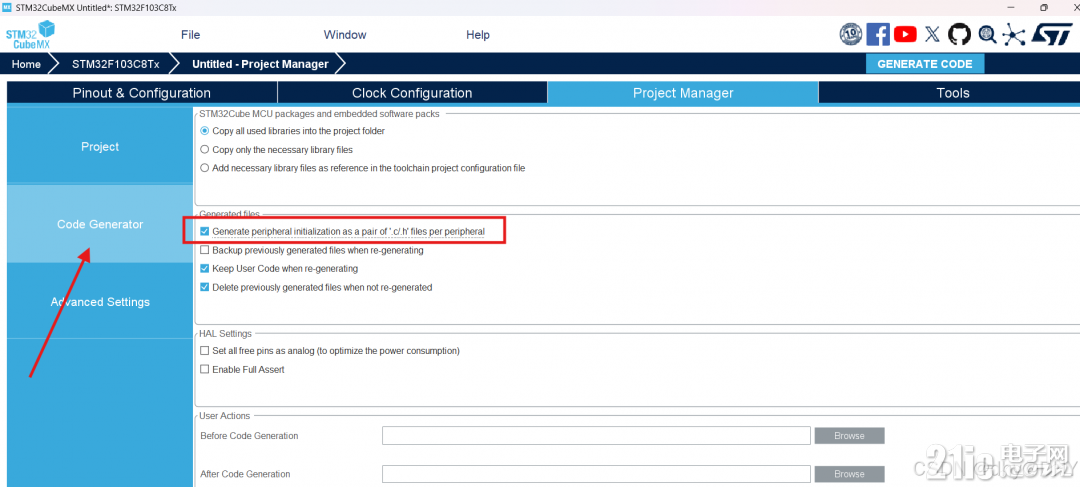Focus the Before Code Generation input field
This screenshot has height=487, width=1080.
(x=596, y=436)
